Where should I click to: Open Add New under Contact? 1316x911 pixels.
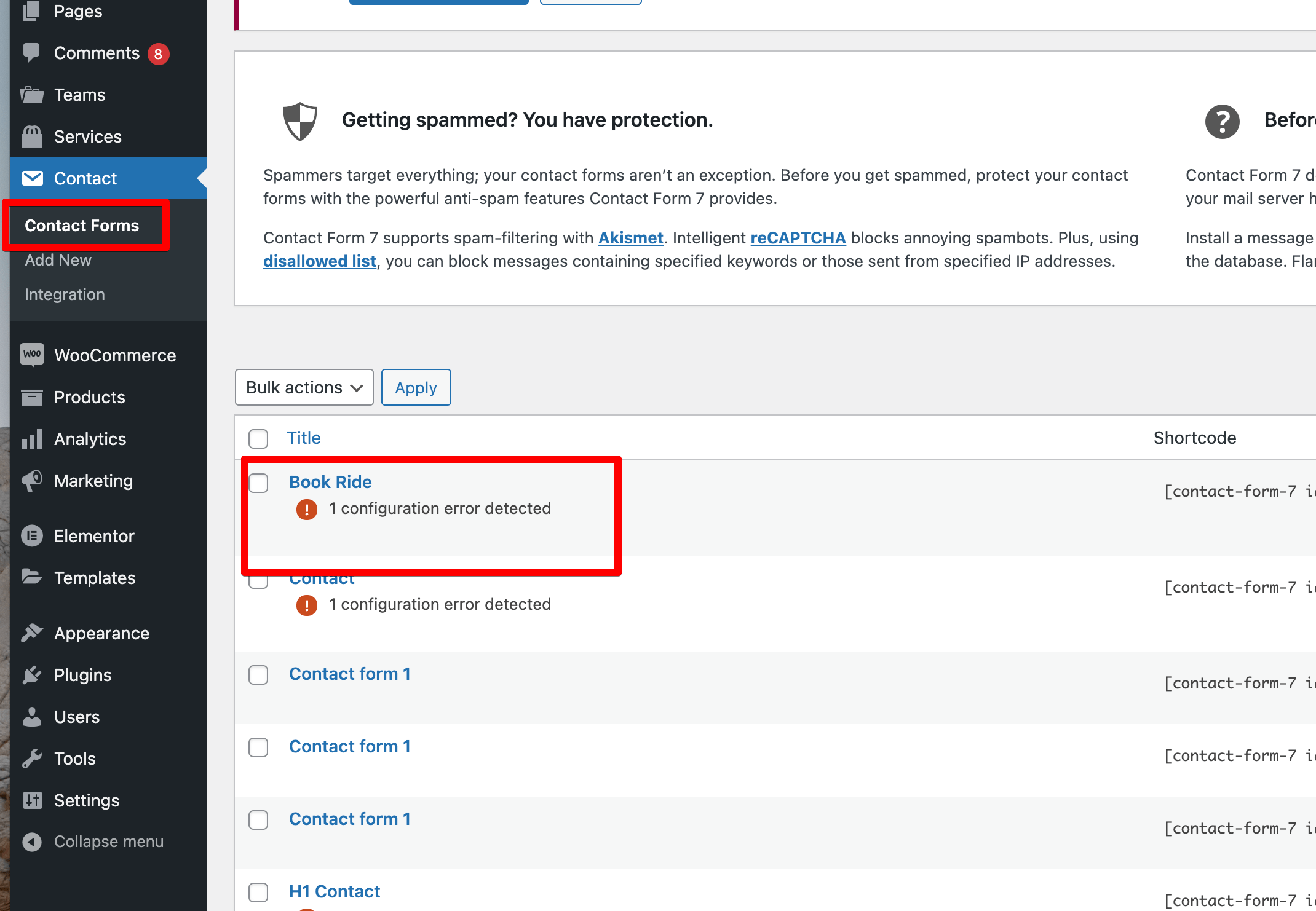[x=58, y=260]
